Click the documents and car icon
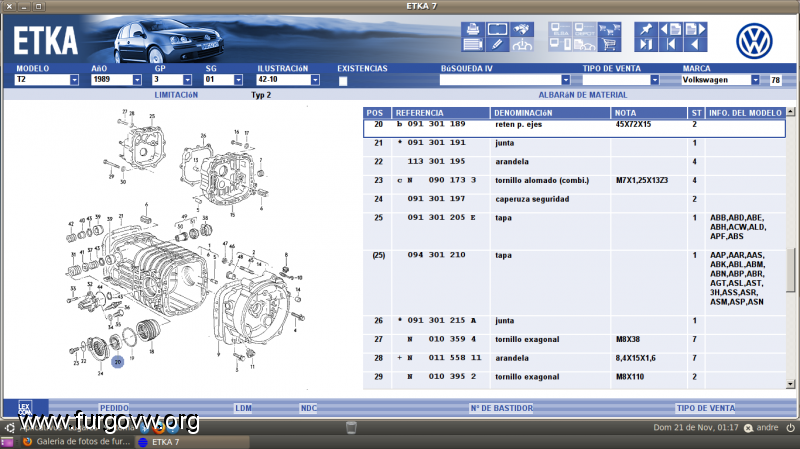Image resolution: width=800 pixels, height=449 pixels. (x=585, y=44)
